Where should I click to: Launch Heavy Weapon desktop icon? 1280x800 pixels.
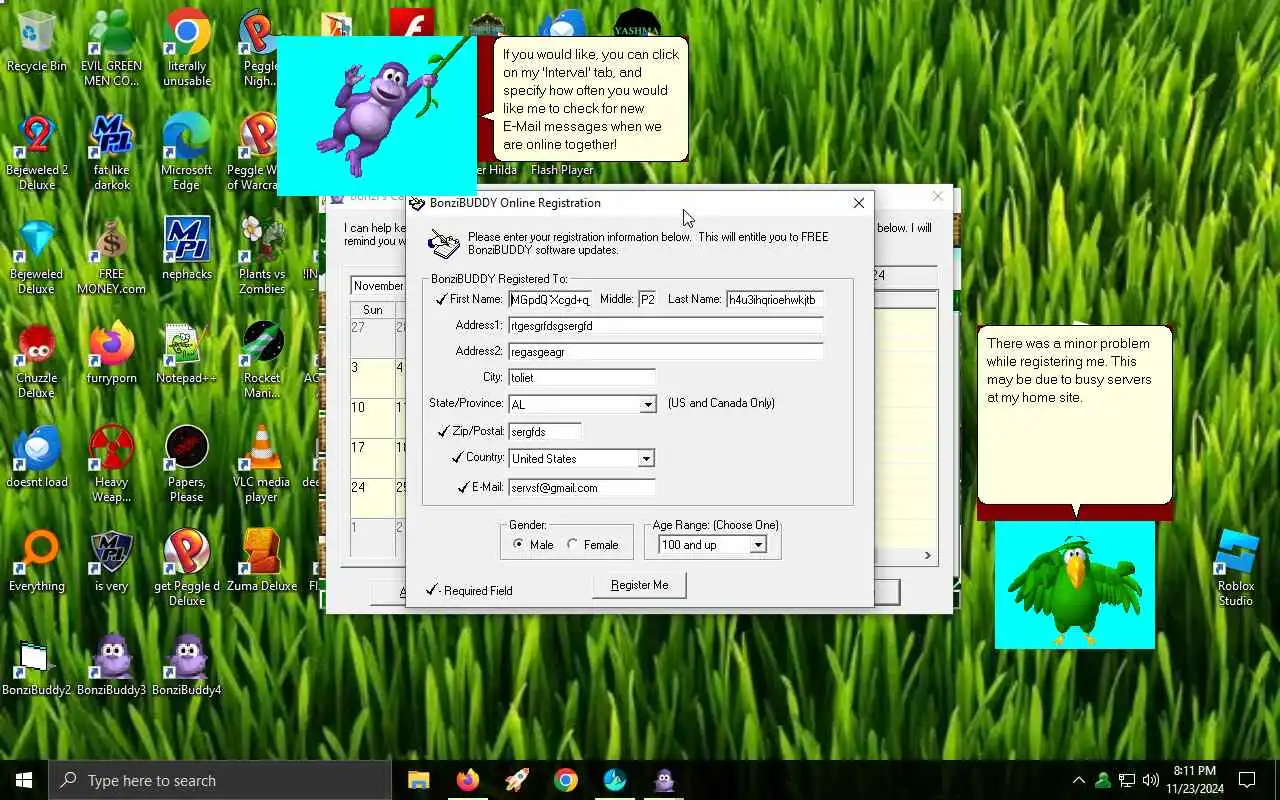111,464
